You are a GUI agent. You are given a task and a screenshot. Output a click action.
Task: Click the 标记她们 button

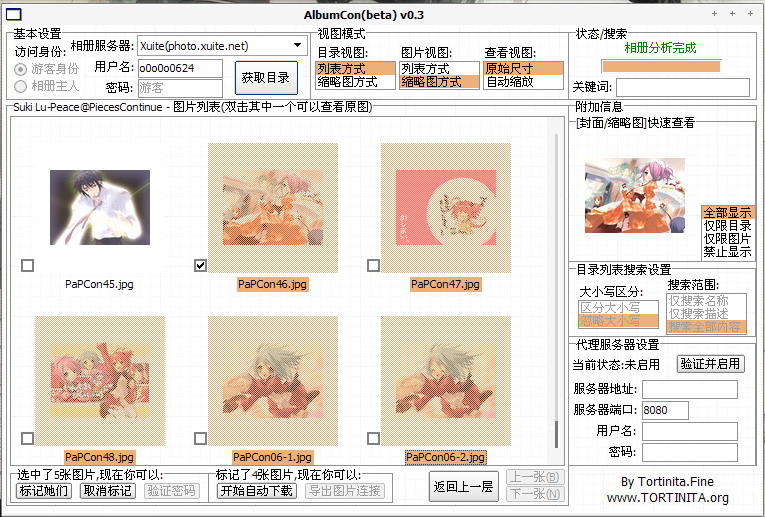click(x=44, y=491)
